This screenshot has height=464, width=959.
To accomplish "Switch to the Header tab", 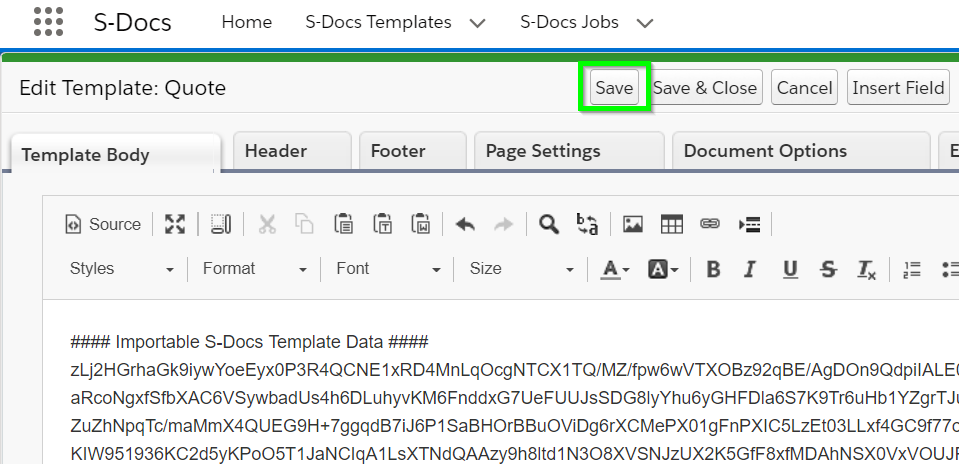I will 292,150.
